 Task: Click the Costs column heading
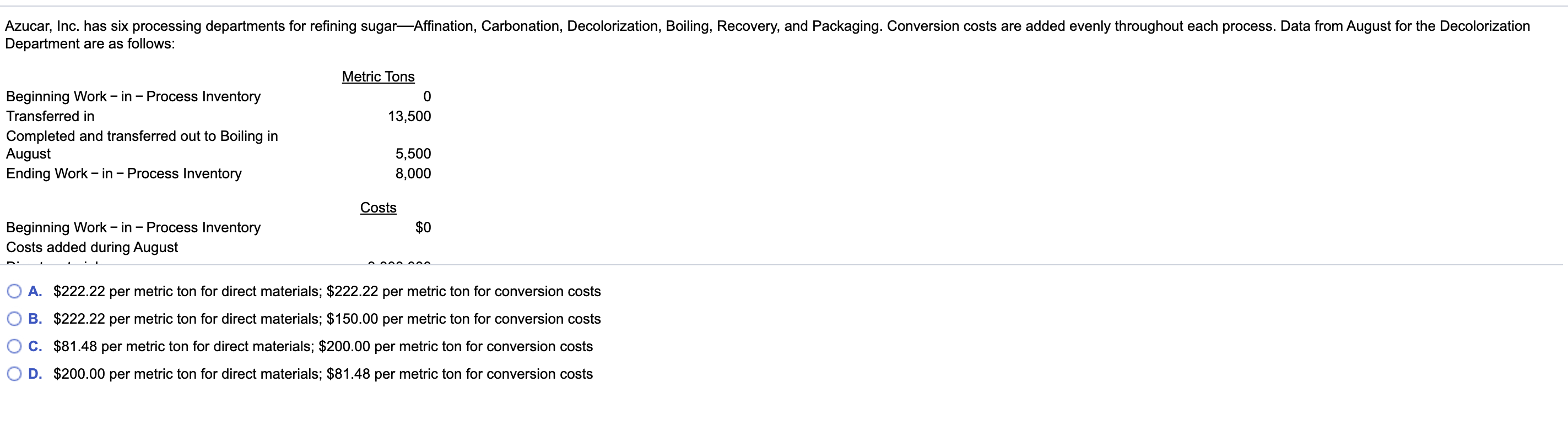click(x=379, y=208)
